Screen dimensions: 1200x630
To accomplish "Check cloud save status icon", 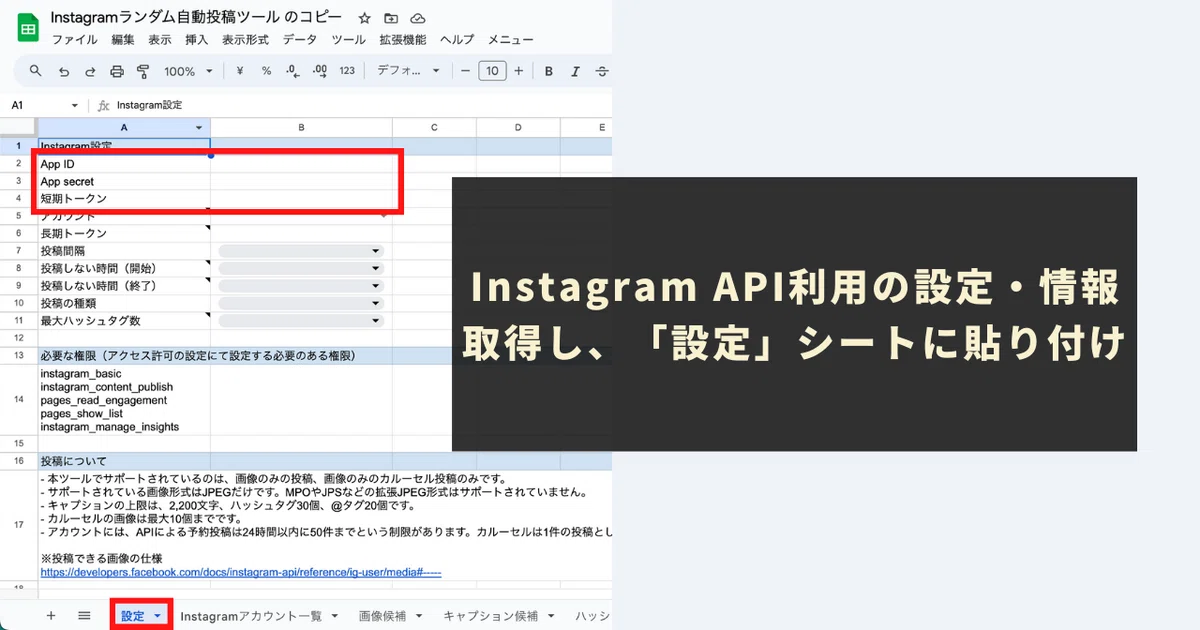I will point(418,18).
